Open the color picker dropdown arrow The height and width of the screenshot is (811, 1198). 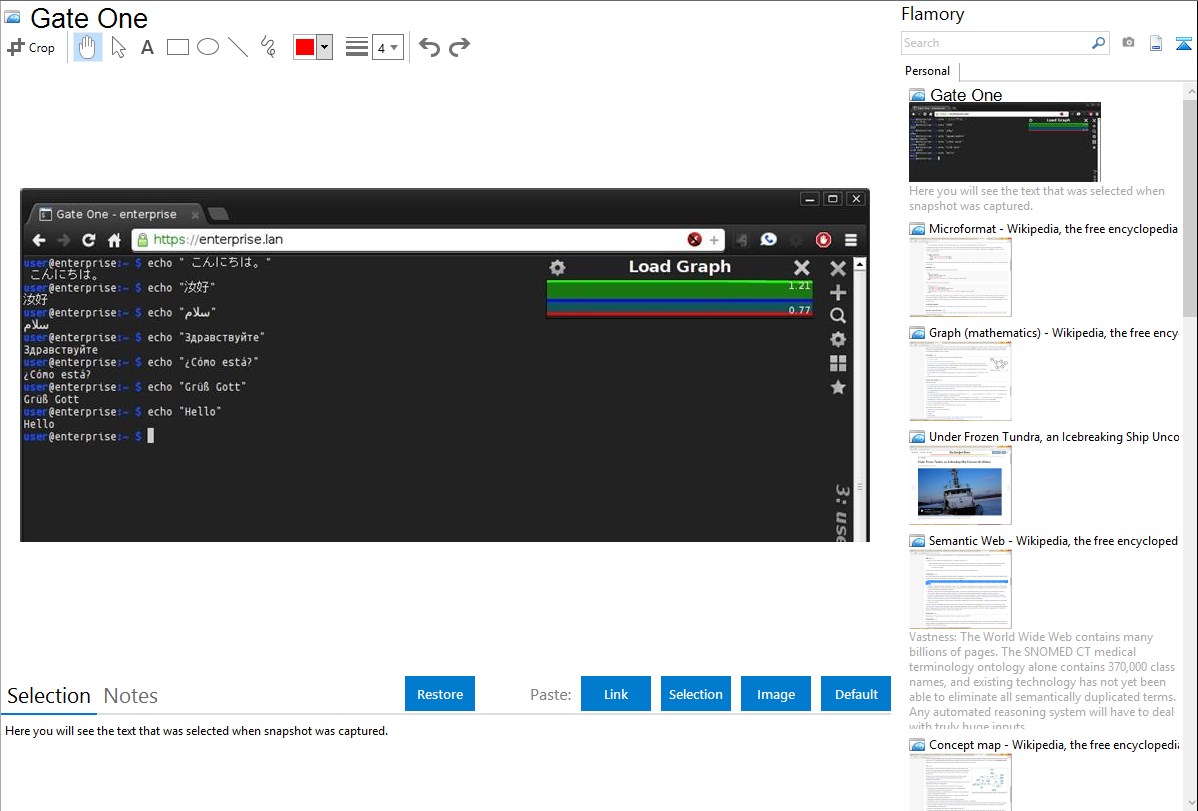click(324, 47)
